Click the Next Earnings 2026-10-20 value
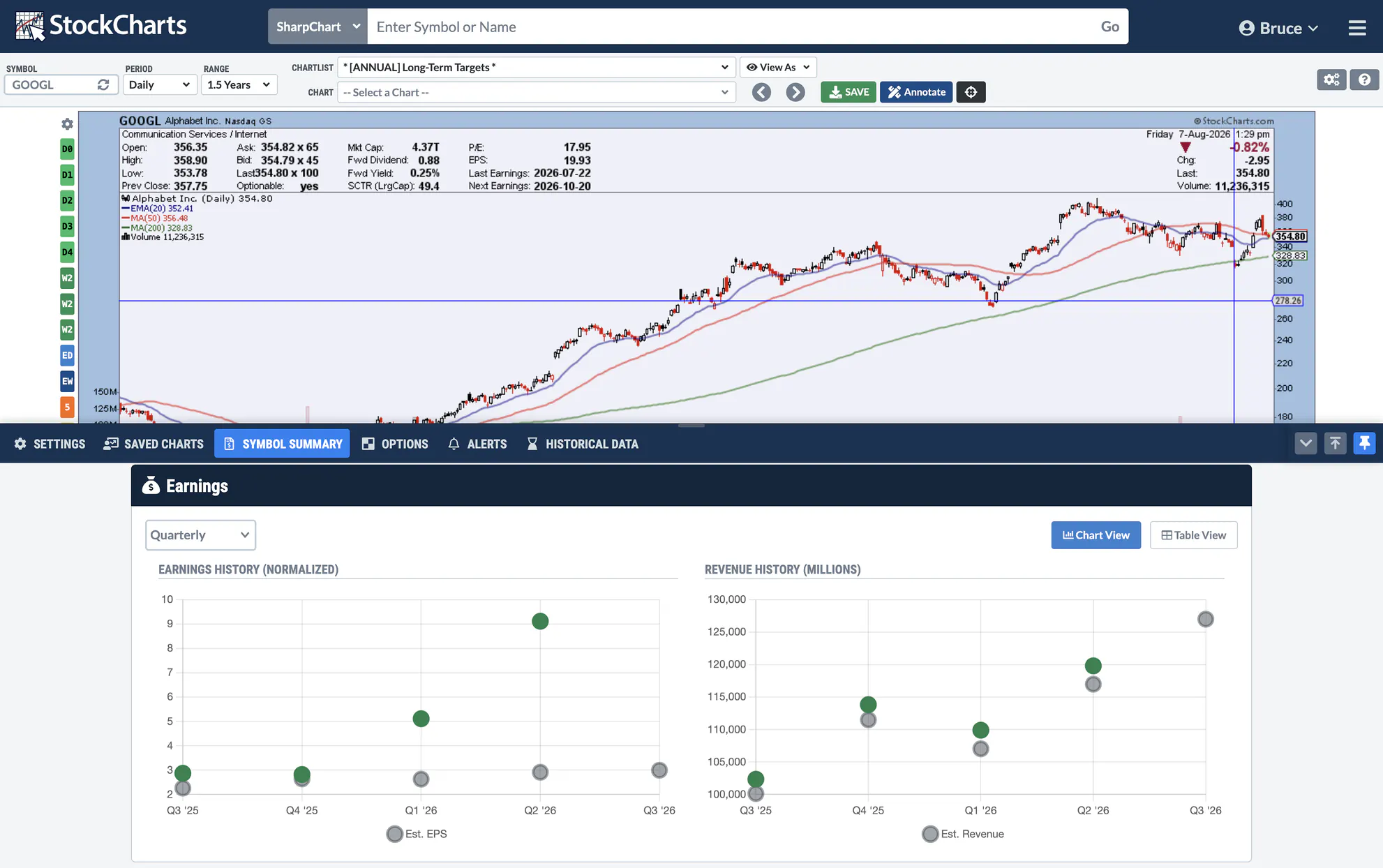This screenshot has width=1383, height=868. 562,186
